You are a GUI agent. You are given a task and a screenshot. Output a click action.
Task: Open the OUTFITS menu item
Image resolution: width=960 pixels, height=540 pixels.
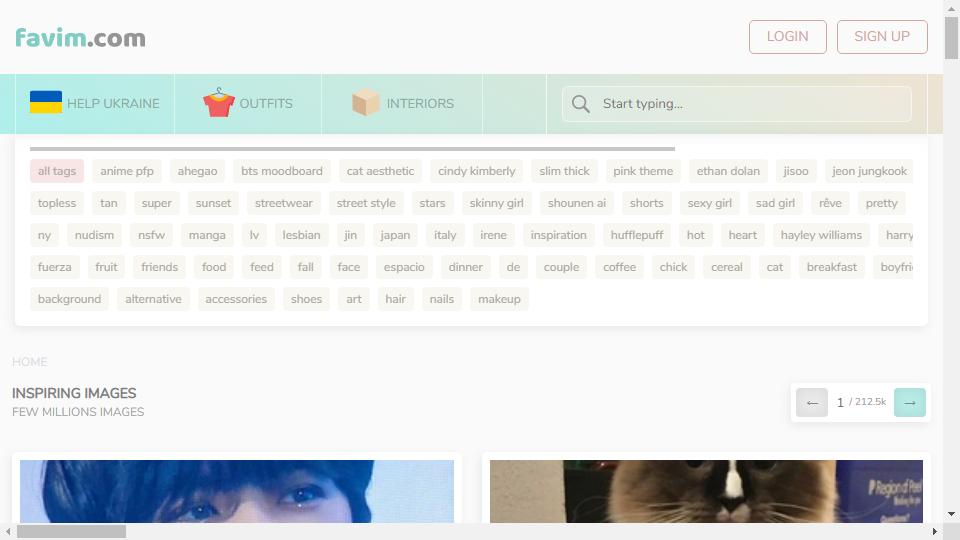click(x=248, y=103)
